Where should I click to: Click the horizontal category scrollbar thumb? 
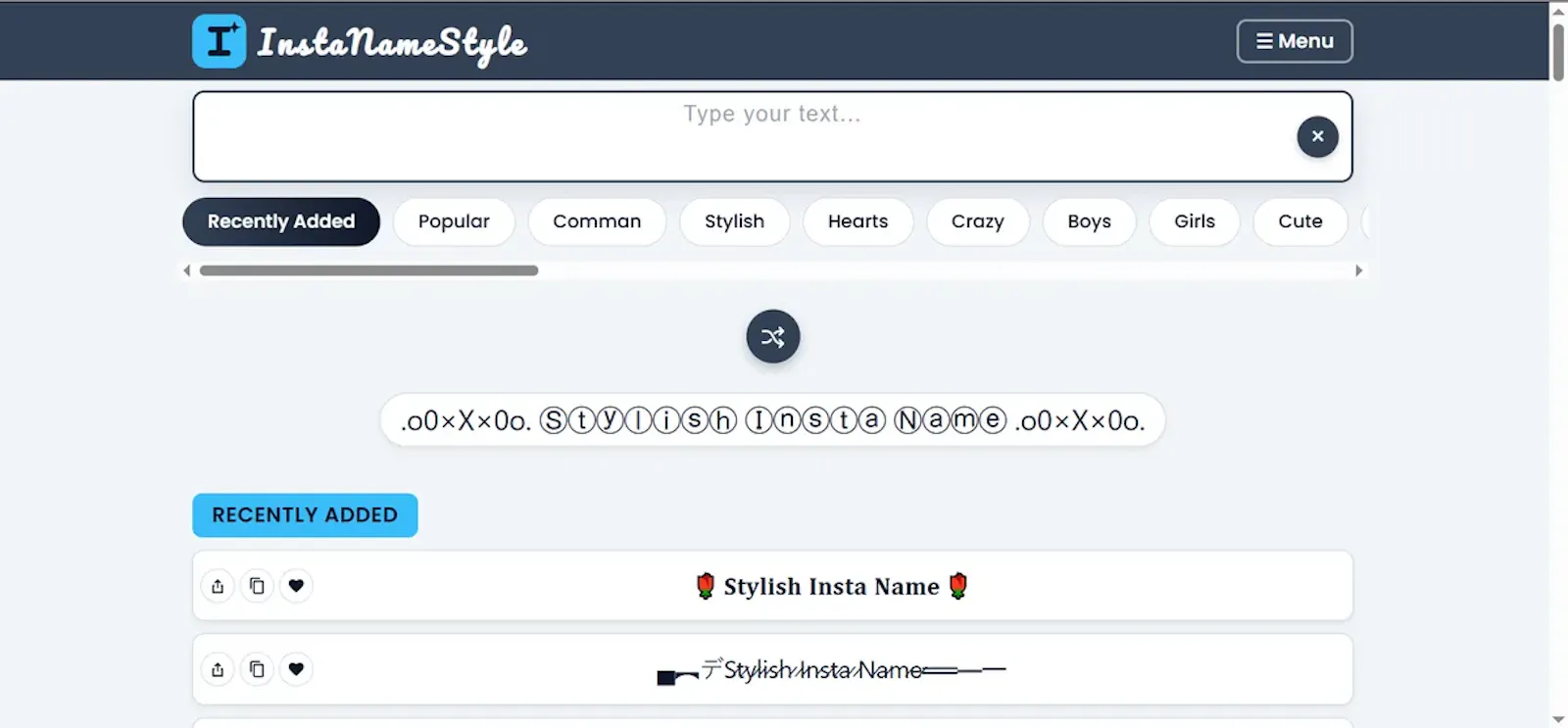click(368, 270)
